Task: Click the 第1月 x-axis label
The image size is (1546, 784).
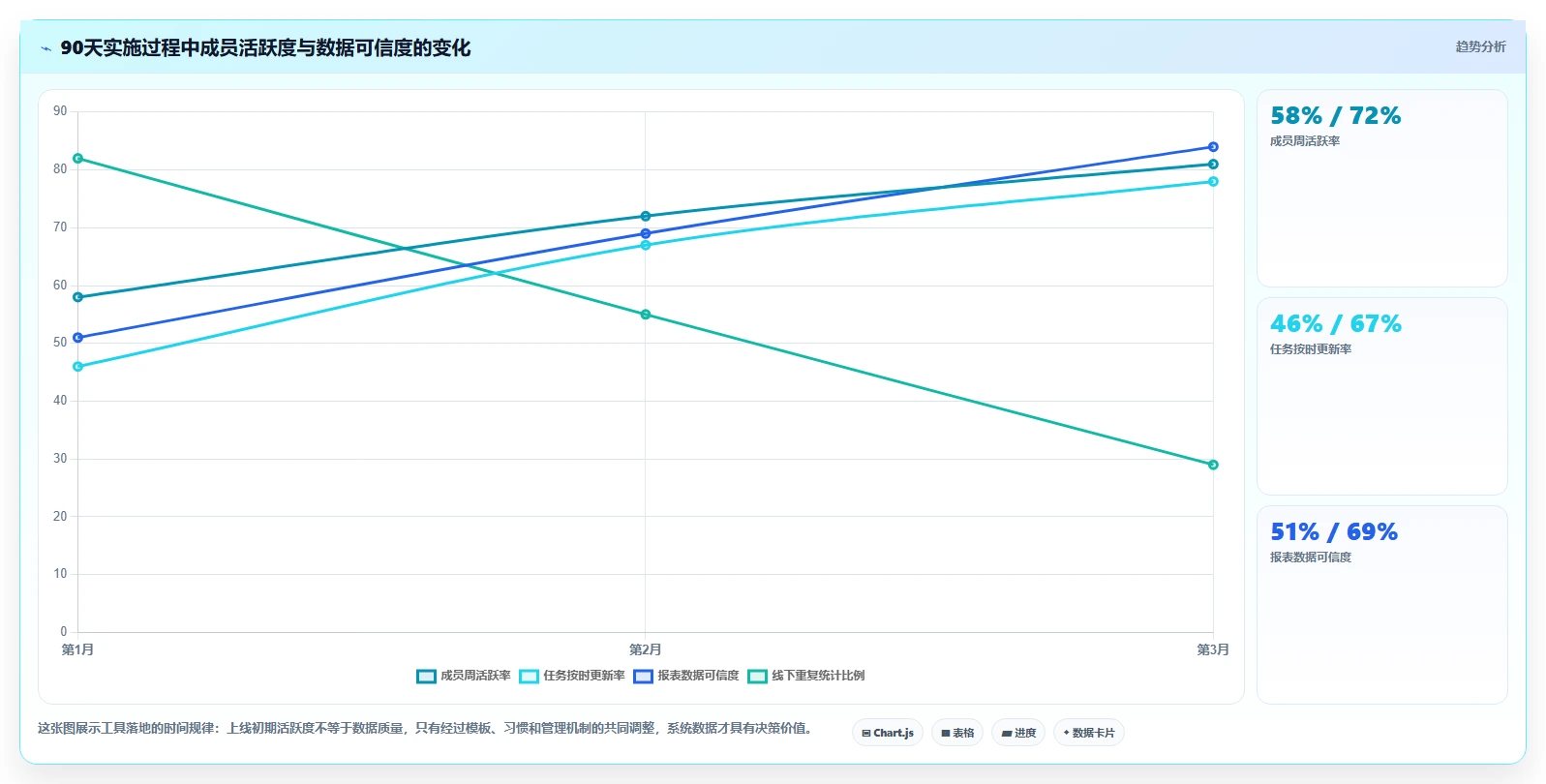Action: (78, 649)
